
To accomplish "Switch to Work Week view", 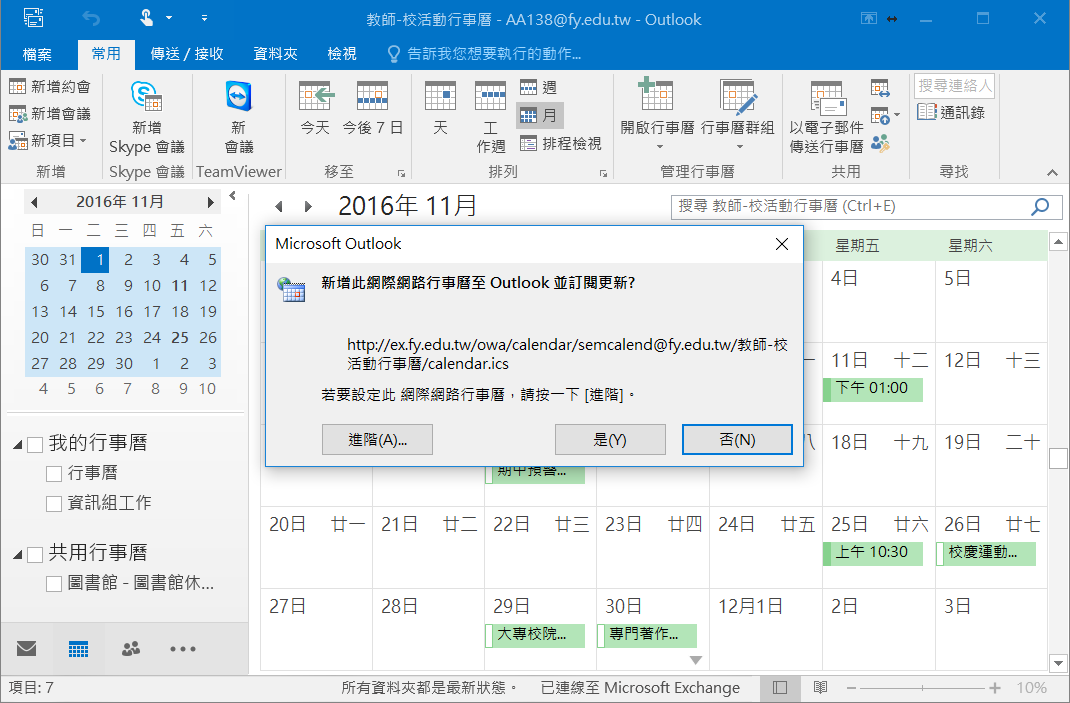I will coord(491,117).
